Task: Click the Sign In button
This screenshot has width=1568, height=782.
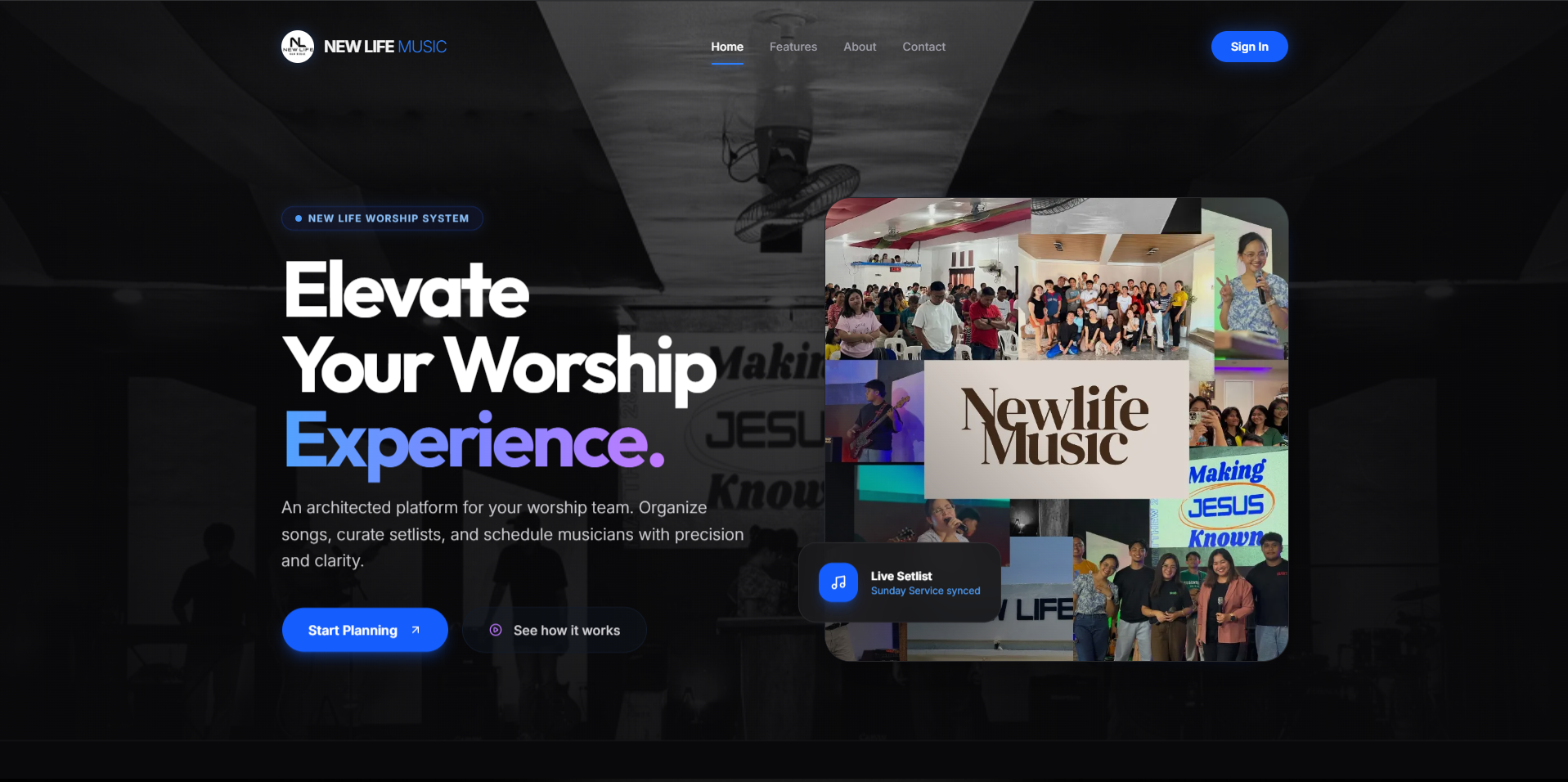Action: (x=1250, y=47)
